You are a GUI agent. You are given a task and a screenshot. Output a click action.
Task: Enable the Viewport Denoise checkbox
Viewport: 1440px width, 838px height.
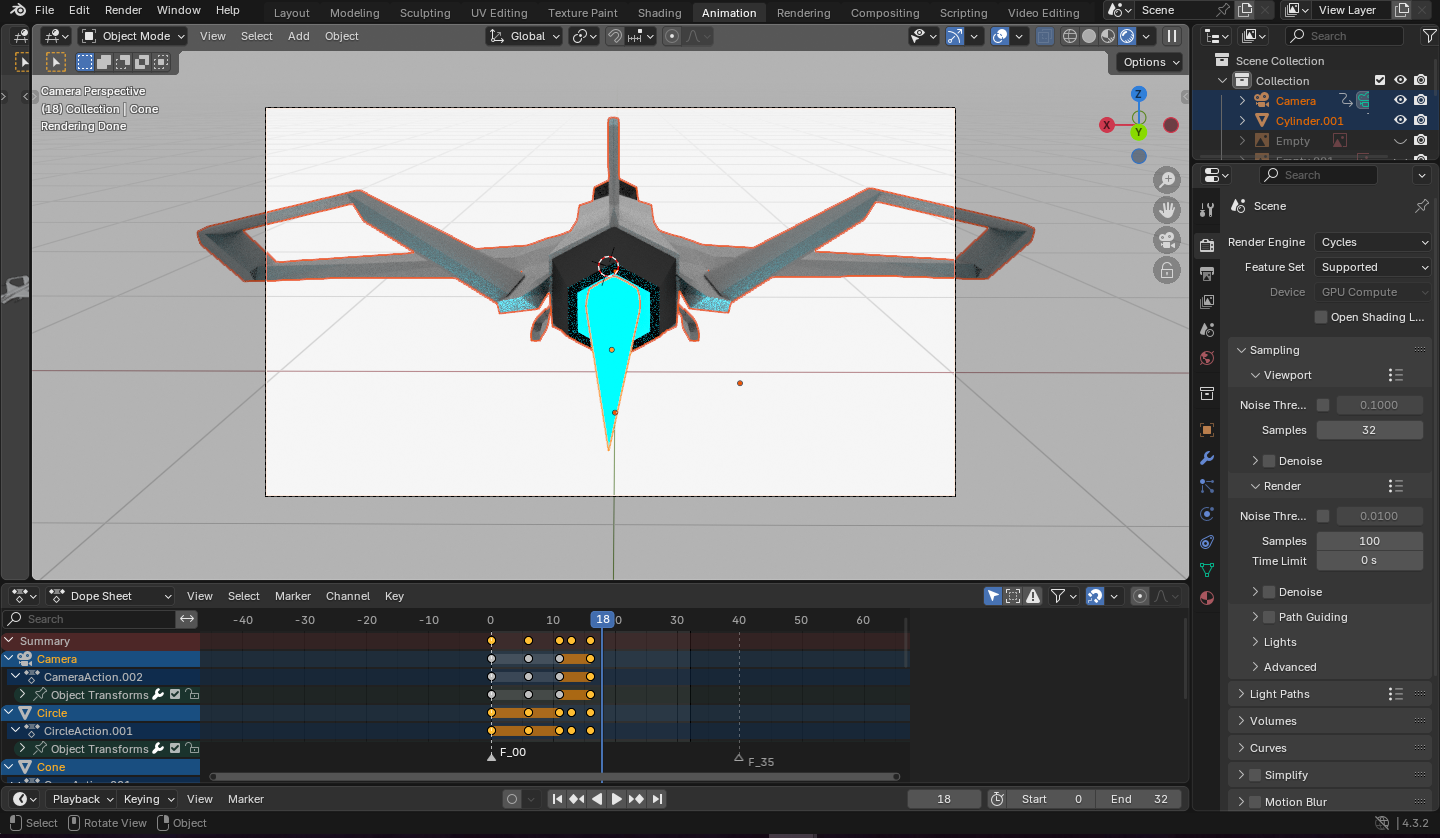coord(1269,461)
